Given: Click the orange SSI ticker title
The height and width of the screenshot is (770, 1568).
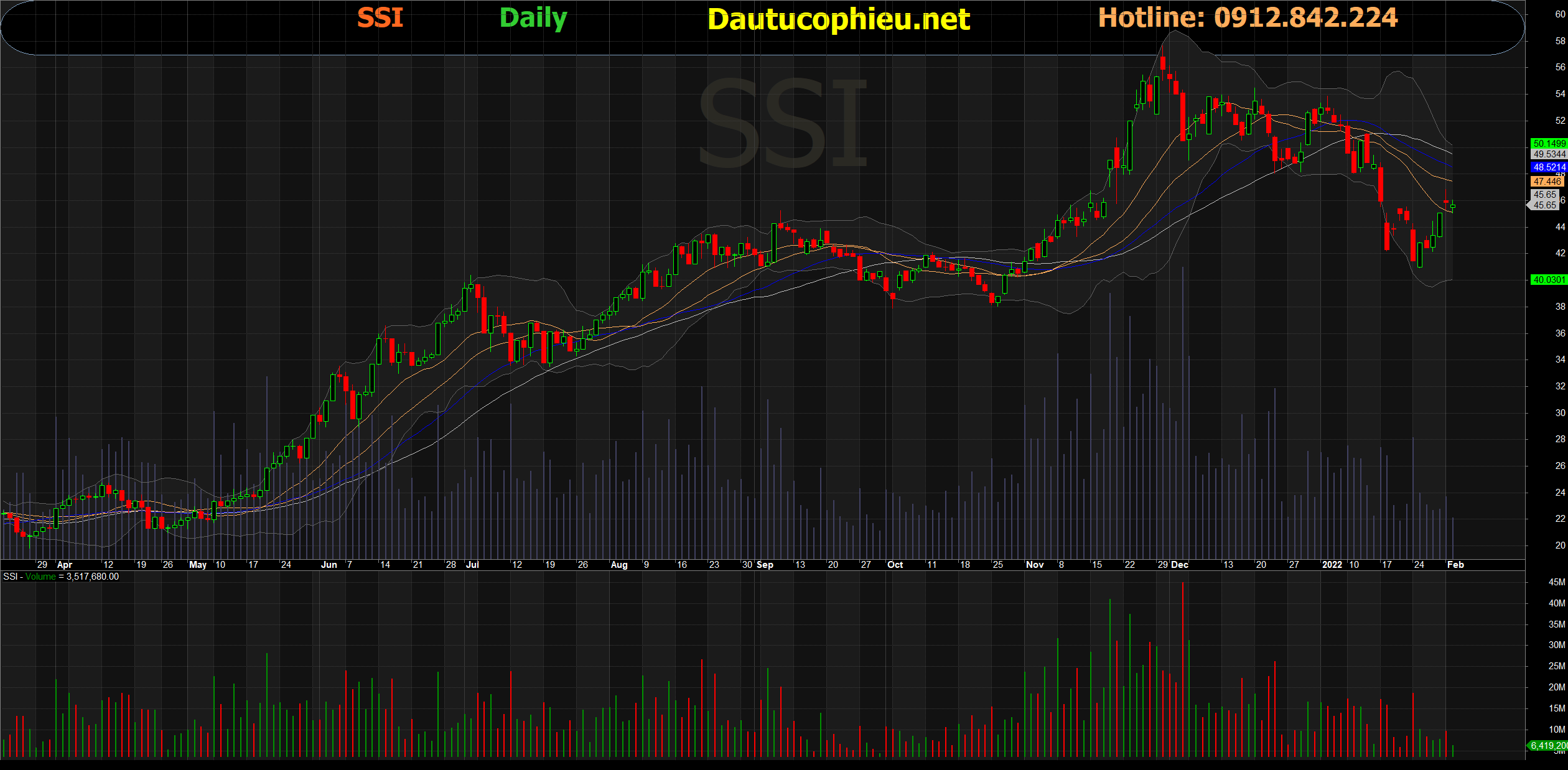Looking at the screenshot, I should [x=380, y=17].
